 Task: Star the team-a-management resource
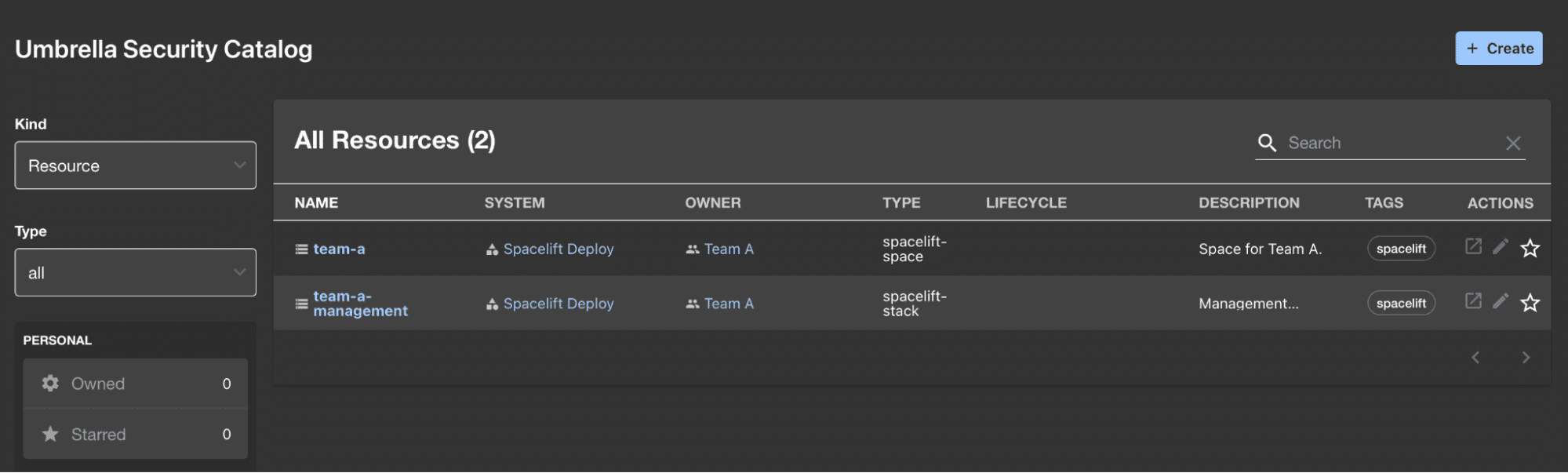(1530, 303)
